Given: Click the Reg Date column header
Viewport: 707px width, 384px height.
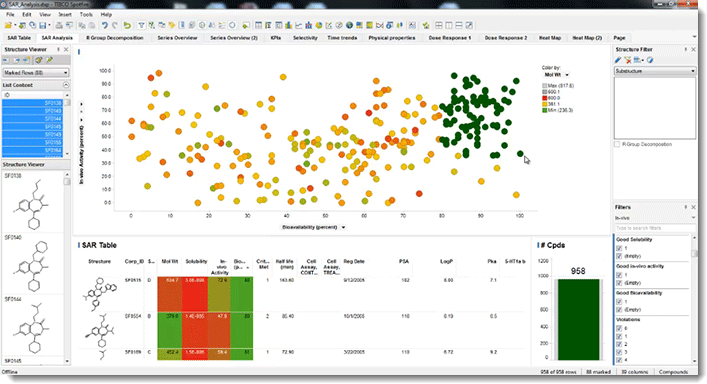Looking at the screenshot, I should pyautogui.click(x=354, y=261).
